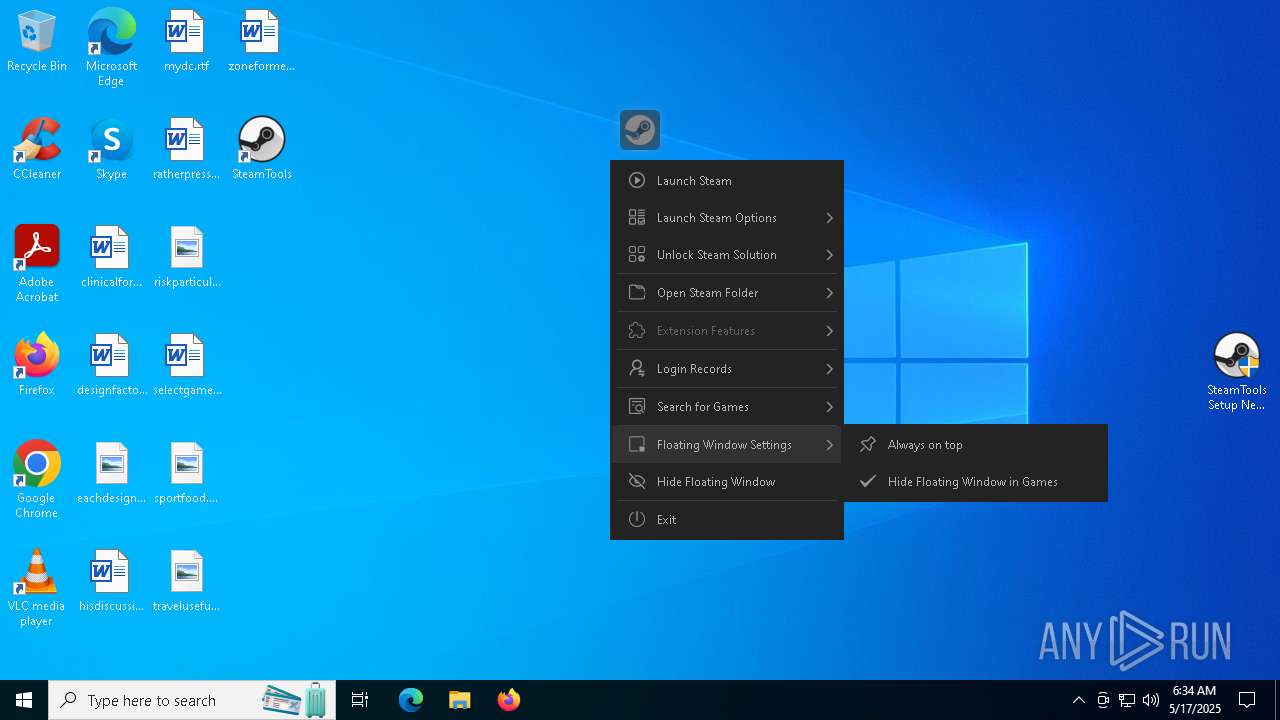The width and height of the screenshot is (1280, 720).
Task: Show hidden system tray icons
Action: point(1078,700)
